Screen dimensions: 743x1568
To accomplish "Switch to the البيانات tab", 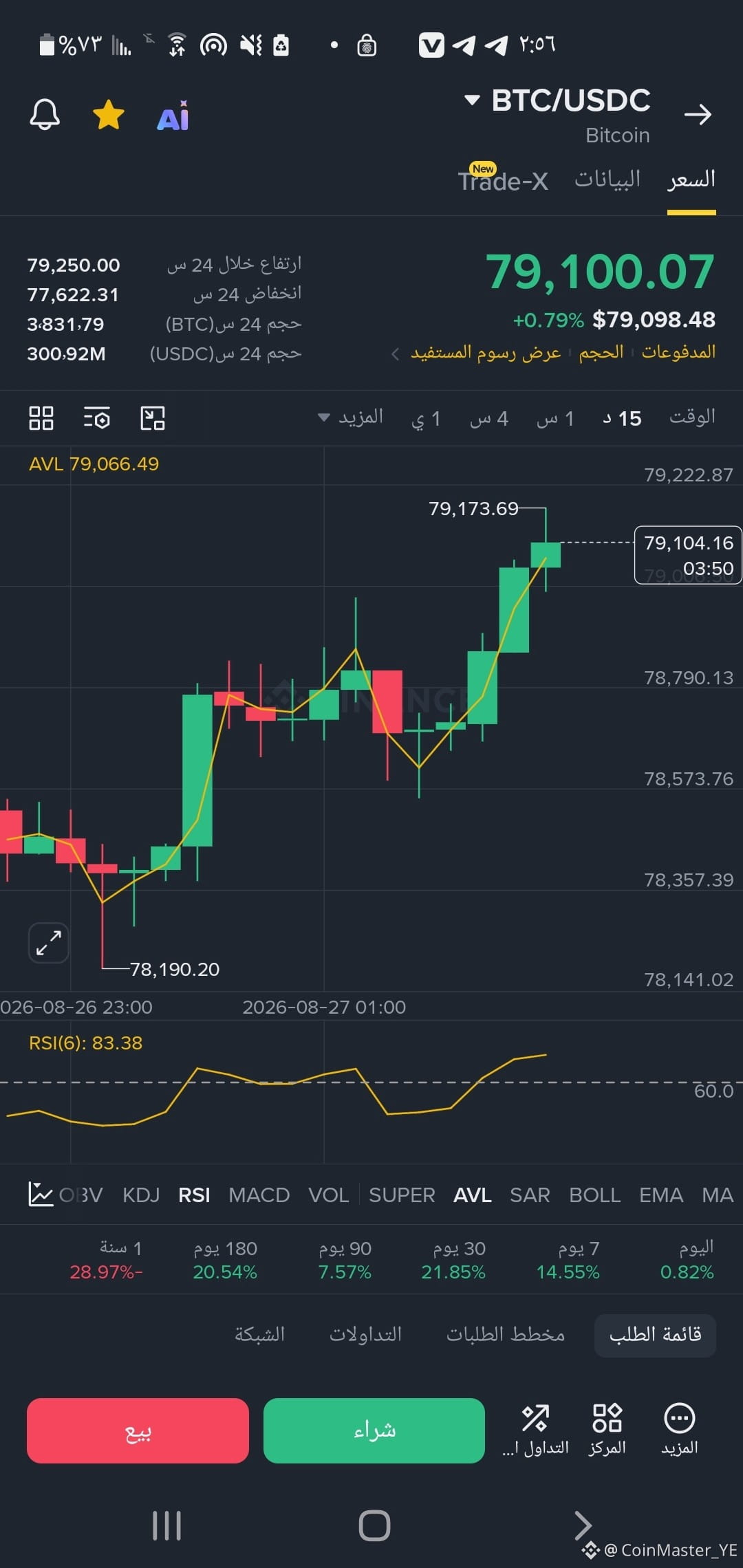I will click(x=607, y=180).
